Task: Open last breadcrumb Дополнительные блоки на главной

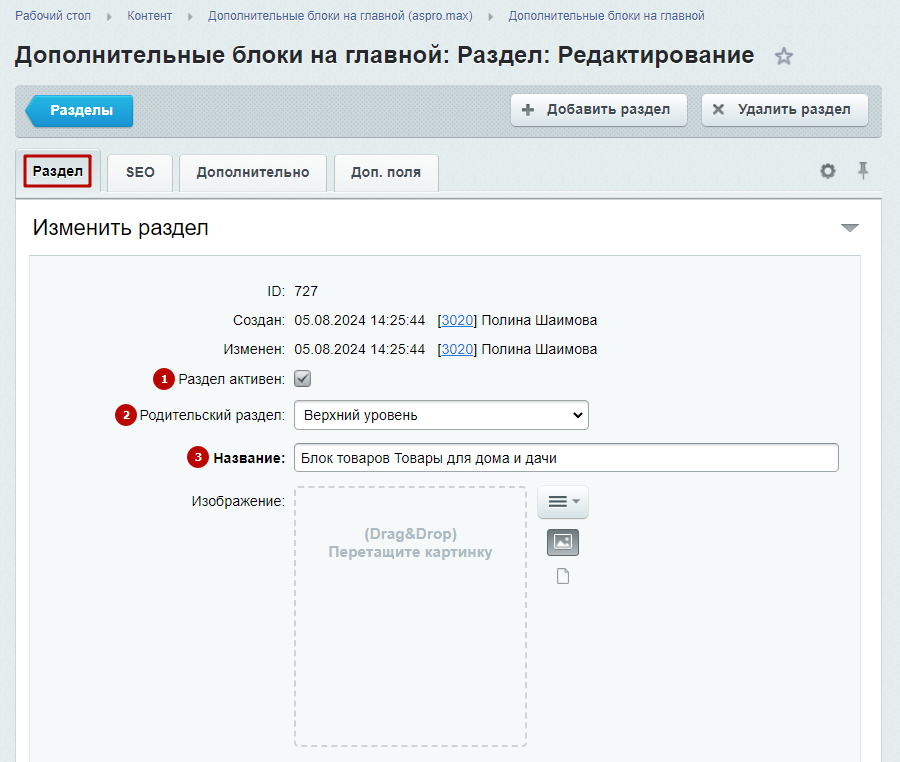Action: (x=606, y=16)
